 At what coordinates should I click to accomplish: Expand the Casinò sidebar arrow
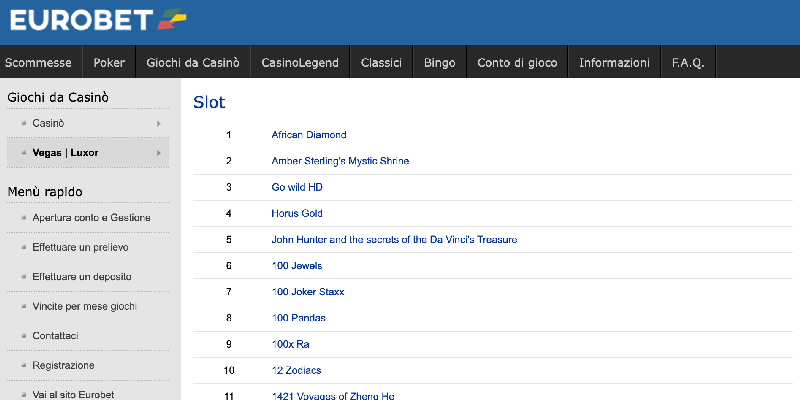point(159,123)
